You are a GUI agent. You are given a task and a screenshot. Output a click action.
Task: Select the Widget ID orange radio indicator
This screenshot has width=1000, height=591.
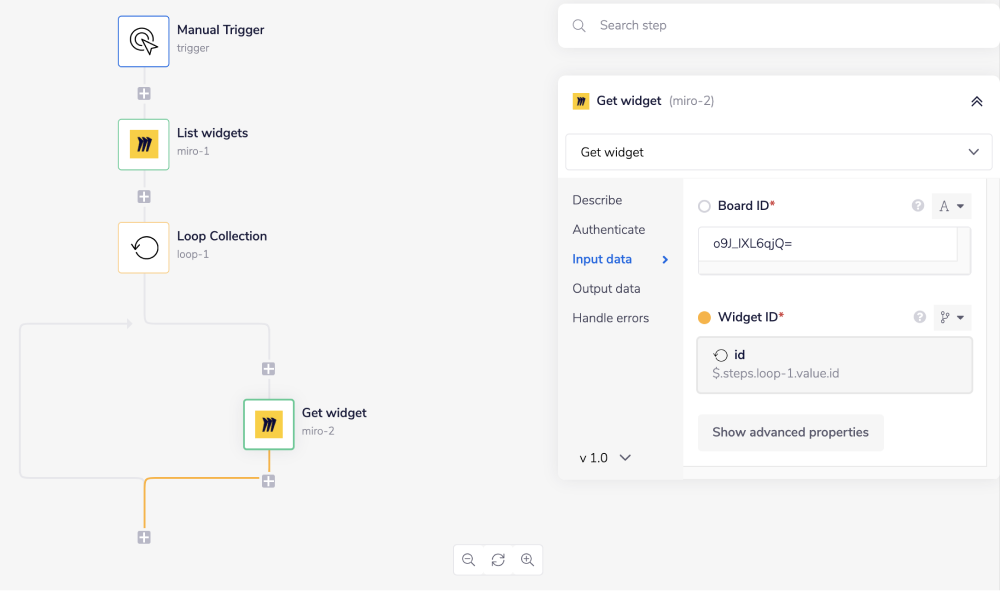tap(704, 317)
